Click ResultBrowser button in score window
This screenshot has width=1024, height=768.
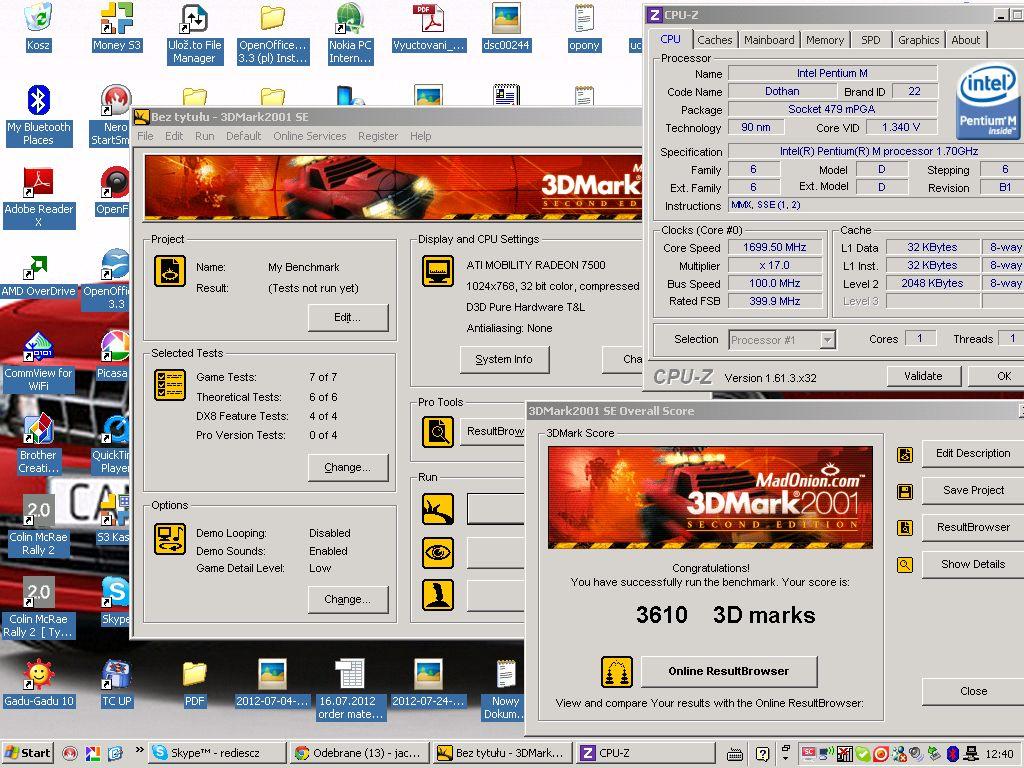click(973, 527)
